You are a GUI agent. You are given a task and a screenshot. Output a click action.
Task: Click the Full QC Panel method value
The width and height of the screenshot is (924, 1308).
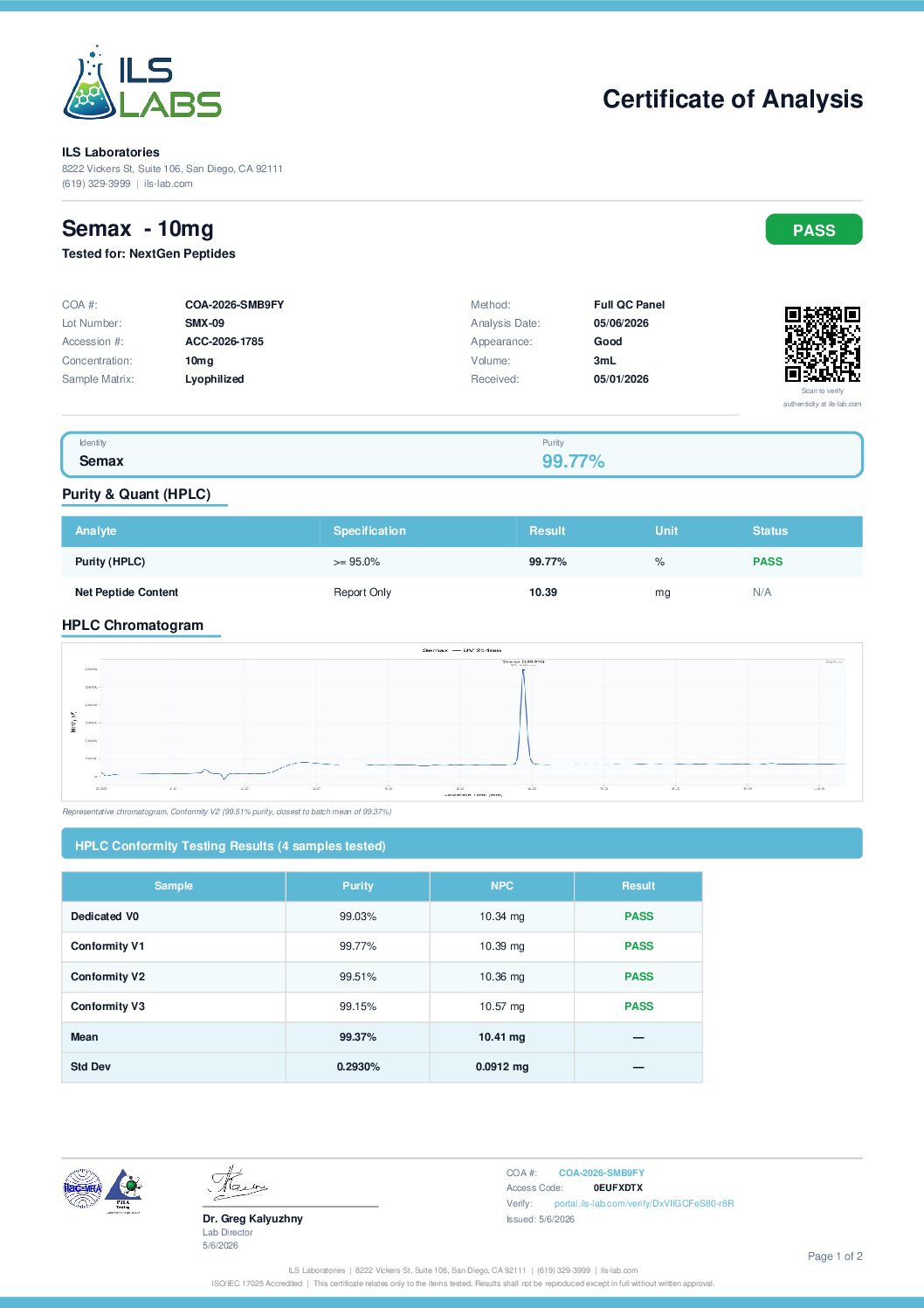pos(629,305)
